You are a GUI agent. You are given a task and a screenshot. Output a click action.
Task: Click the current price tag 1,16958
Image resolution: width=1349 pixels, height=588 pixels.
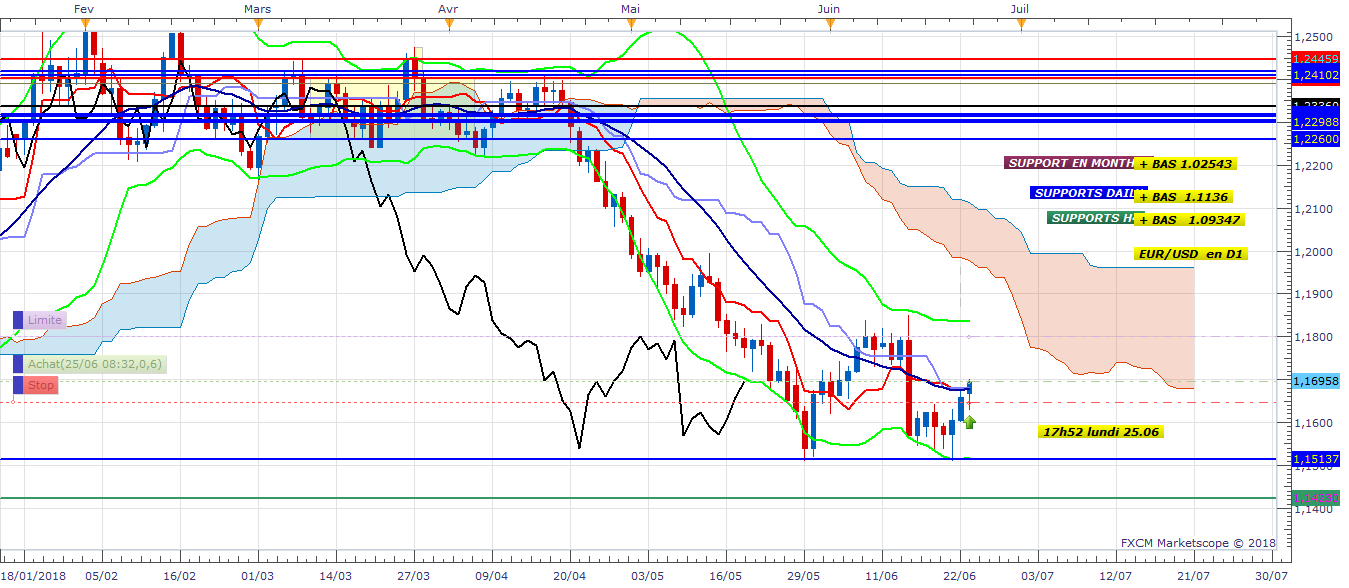[x=1313, y=381]
